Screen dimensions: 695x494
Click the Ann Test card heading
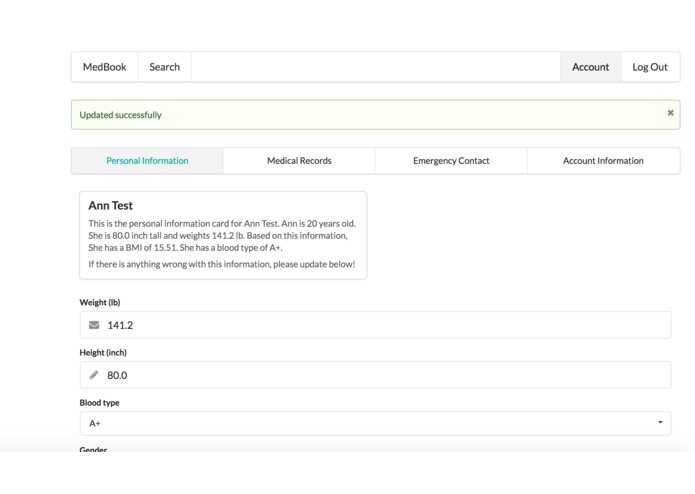point(110,206)
